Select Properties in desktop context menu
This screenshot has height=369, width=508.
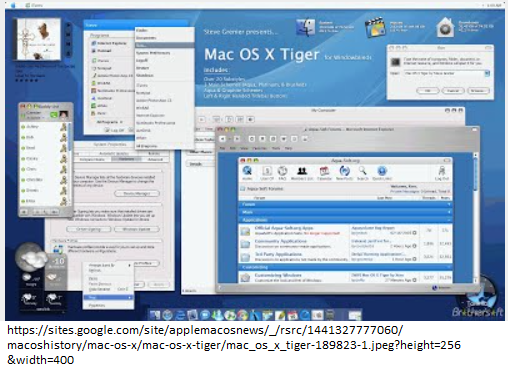coord(97,305)
